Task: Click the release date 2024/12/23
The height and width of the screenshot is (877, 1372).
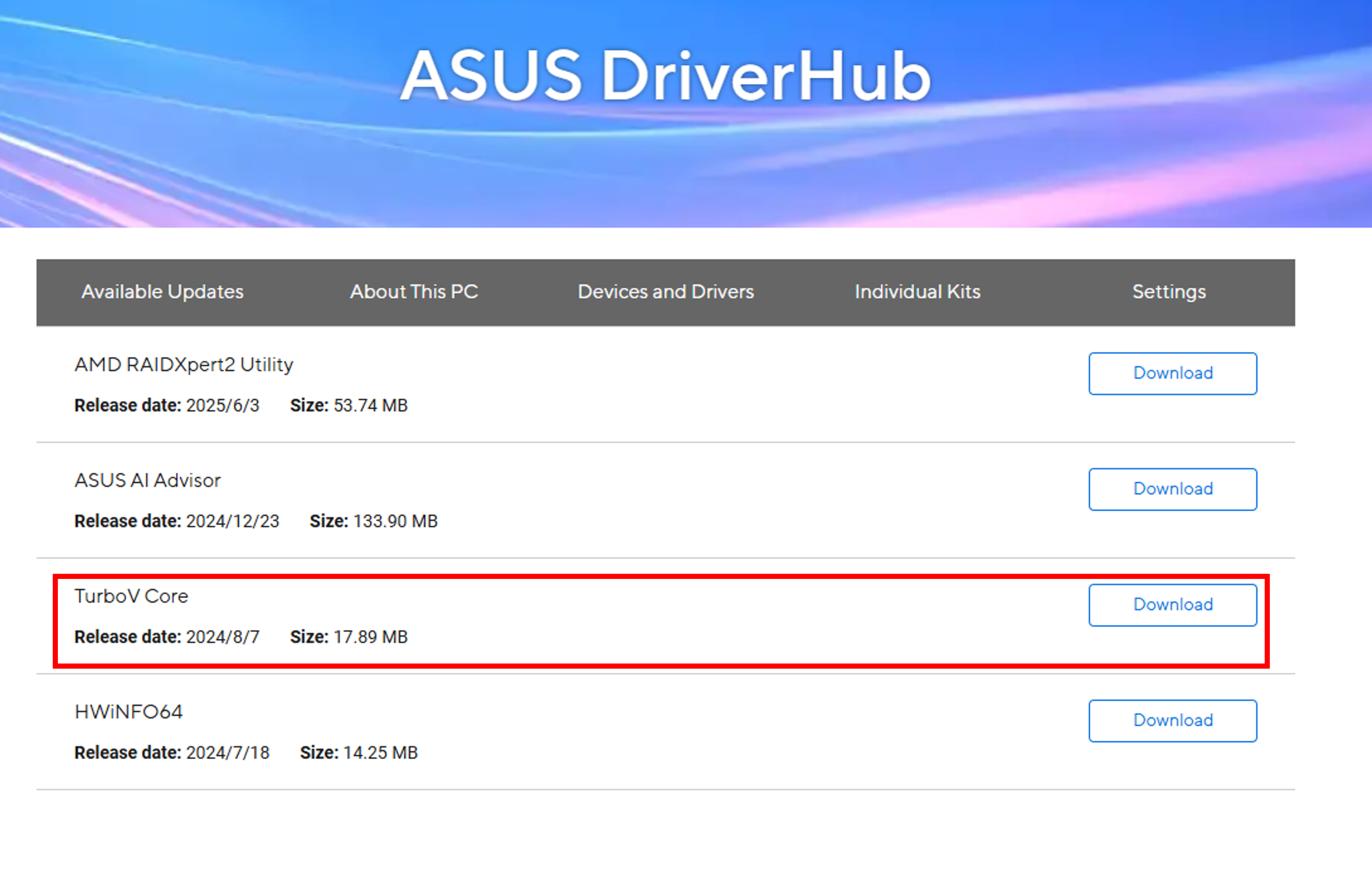Action: 233,521
